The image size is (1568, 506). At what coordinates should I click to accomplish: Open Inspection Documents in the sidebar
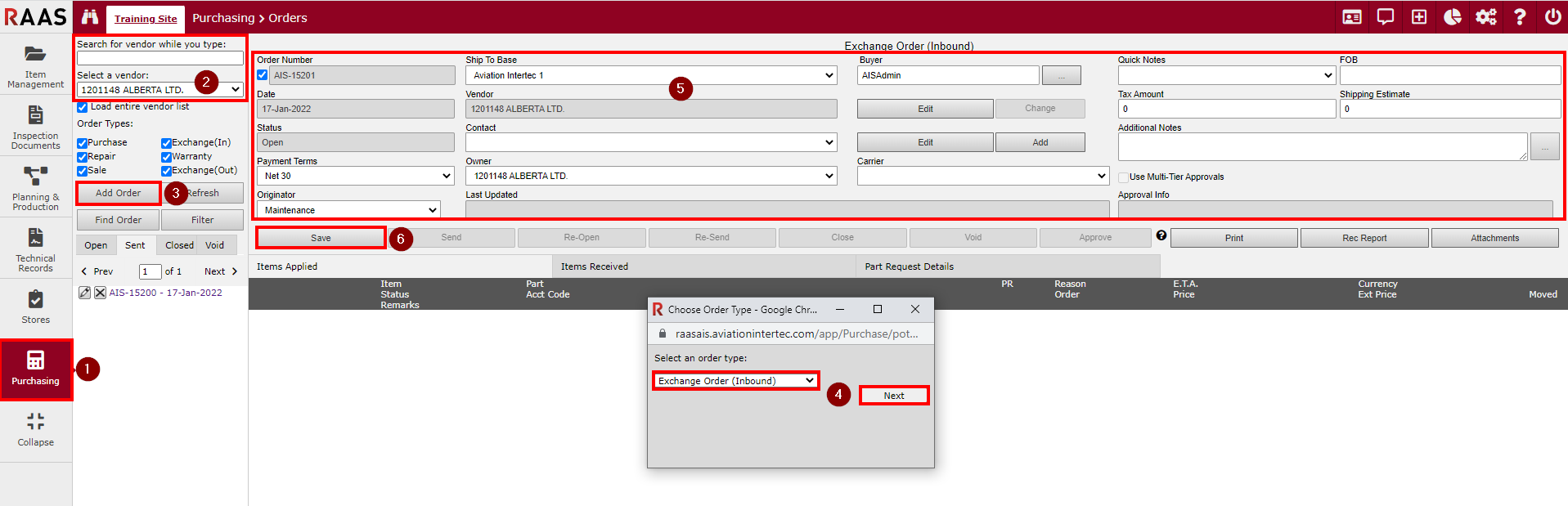click(35, 127)
